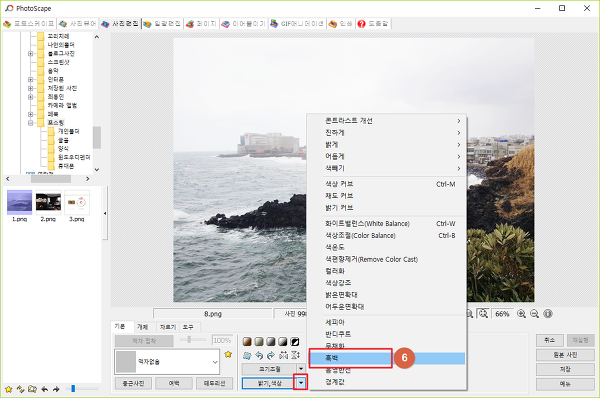
Task: Click the yellow star favorite frame icon
Action: [228, 354]
